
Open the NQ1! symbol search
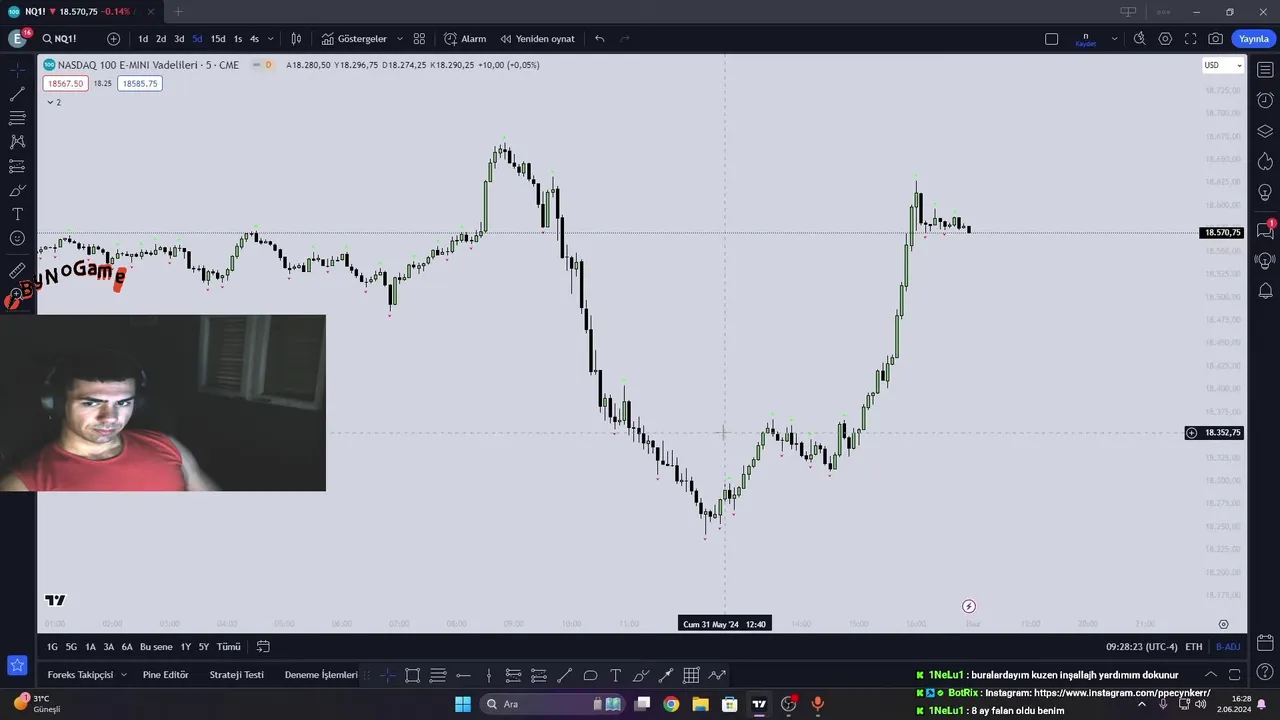pyautogui.click(x=60, y=39)
